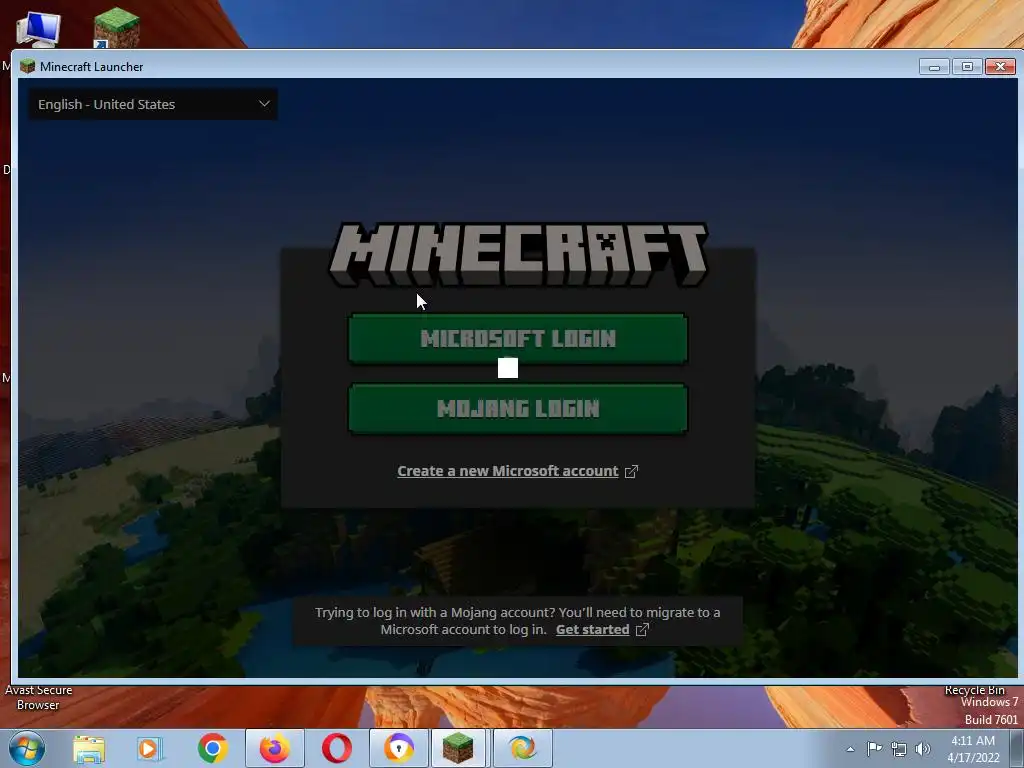
Task: Click the Get started migration link
Action: tap(592, 630)
